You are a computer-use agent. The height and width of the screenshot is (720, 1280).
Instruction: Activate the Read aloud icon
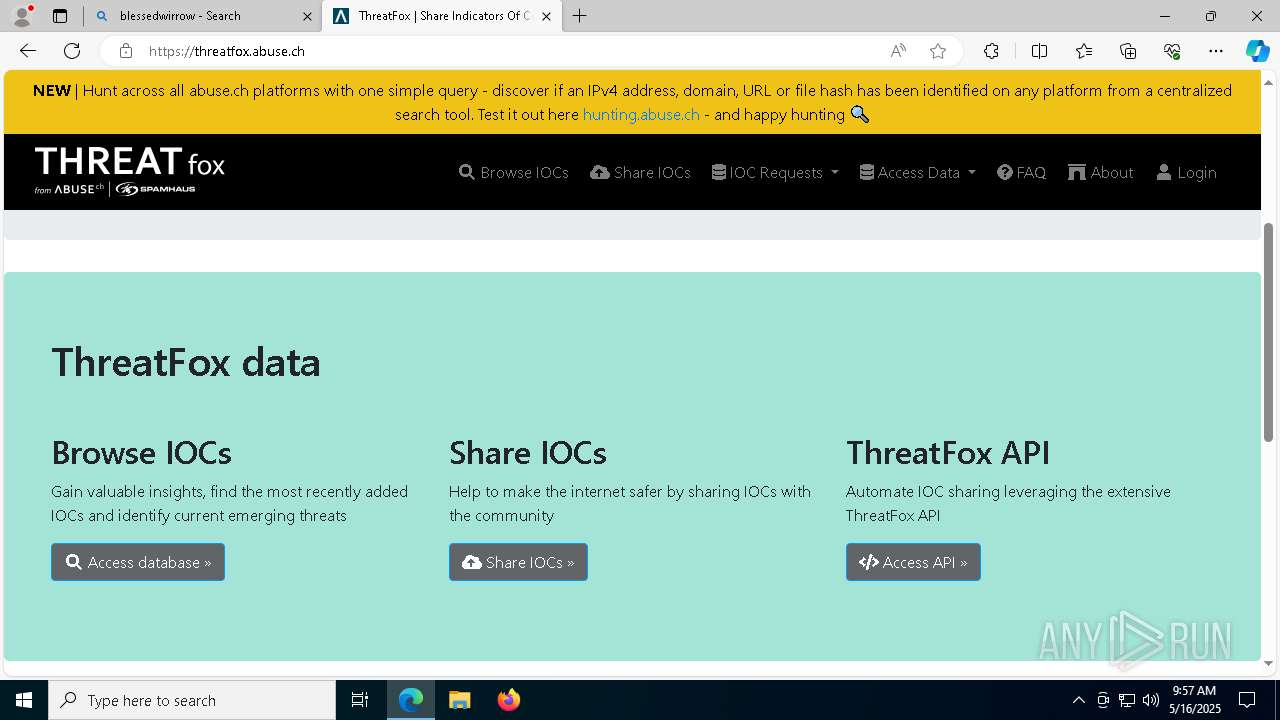coord(898,51)
